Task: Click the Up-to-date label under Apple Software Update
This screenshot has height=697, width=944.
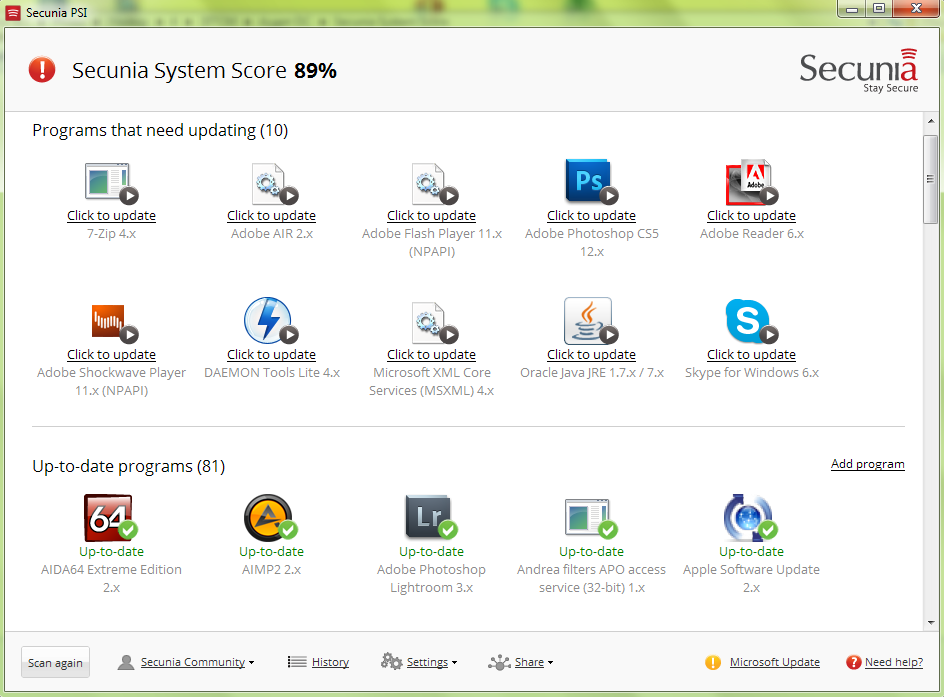Action: (751, 551)
